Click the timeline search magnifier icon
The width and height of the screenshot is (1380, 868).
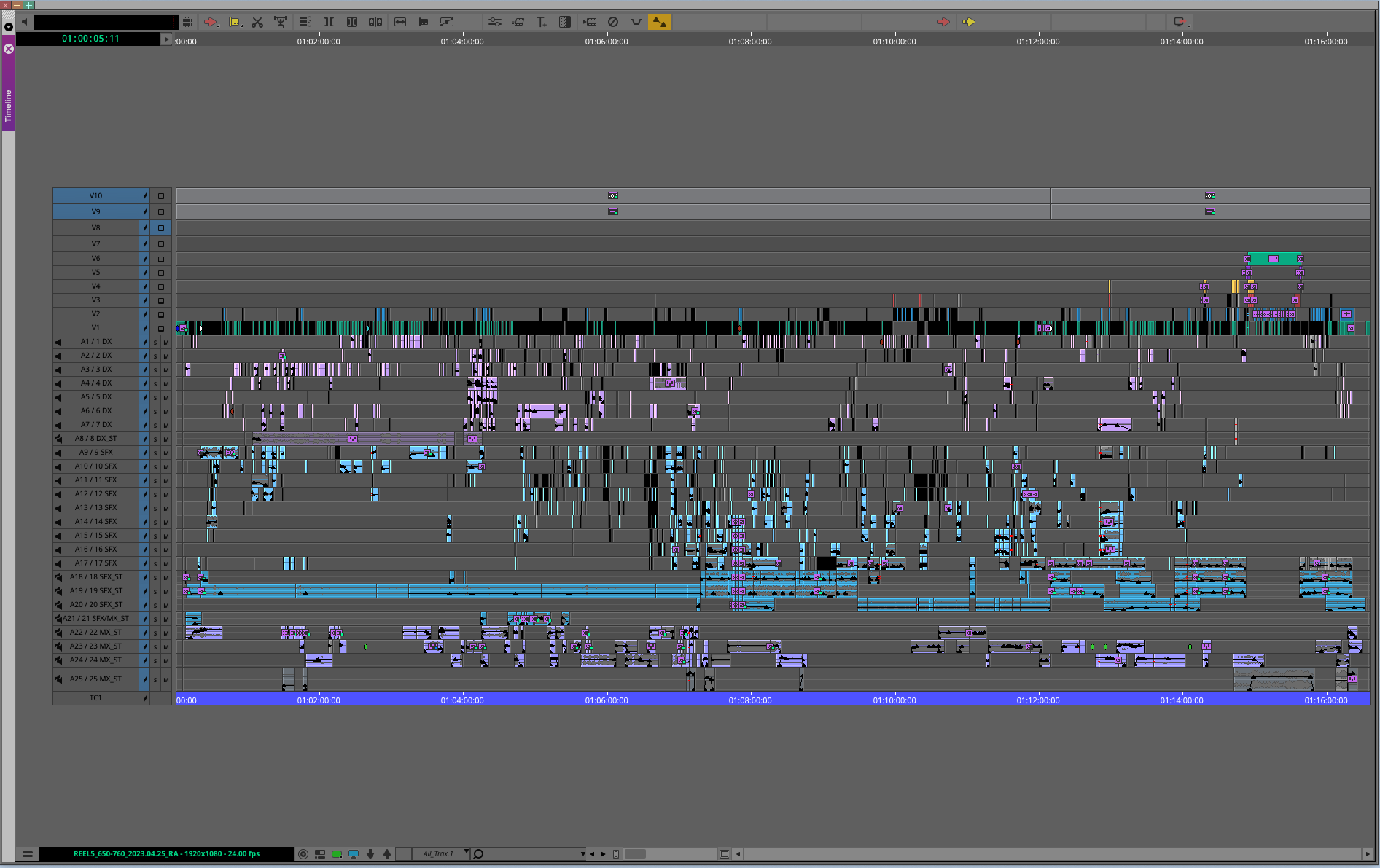pos(478,853)
